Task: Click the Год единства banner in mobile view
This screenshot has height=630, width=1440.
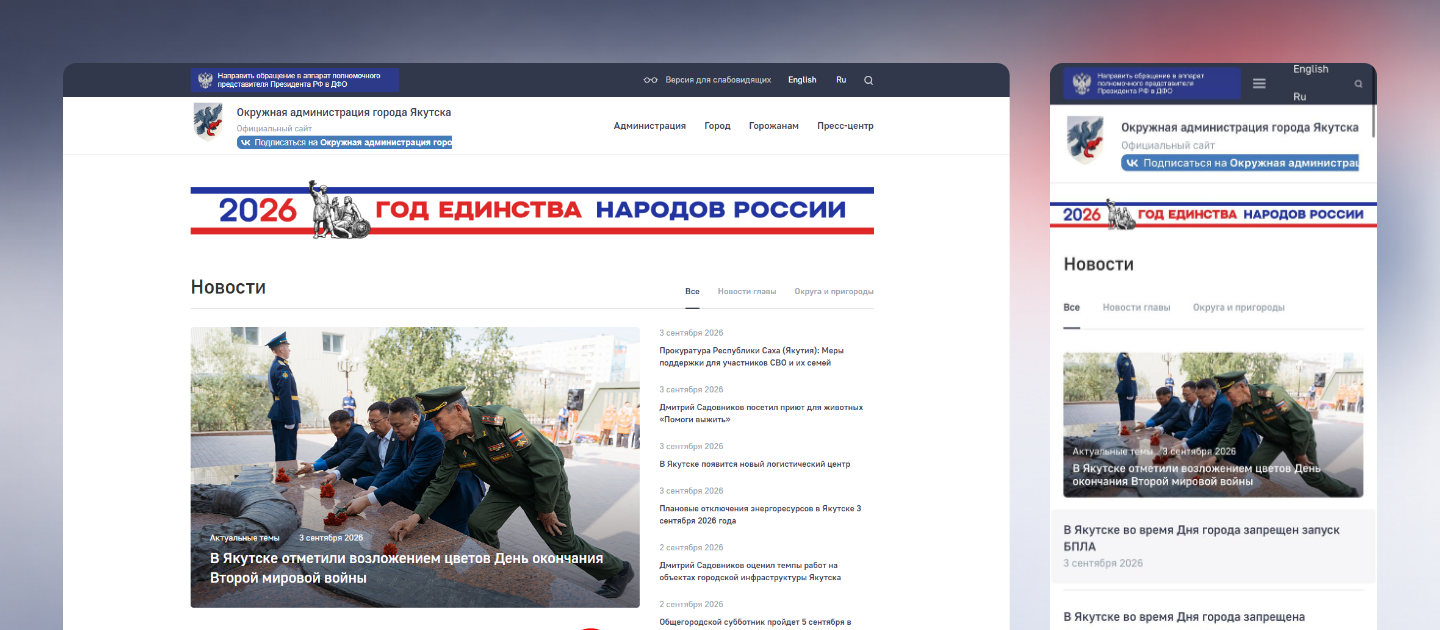Action: pyautogui.click(x=1213, y=214)
